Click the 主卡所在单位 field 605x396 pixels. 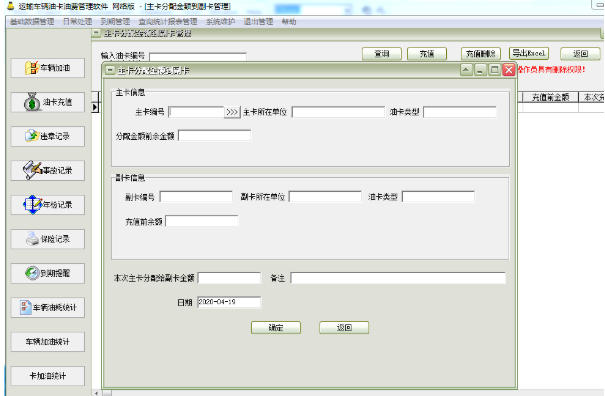coord(338,112)
